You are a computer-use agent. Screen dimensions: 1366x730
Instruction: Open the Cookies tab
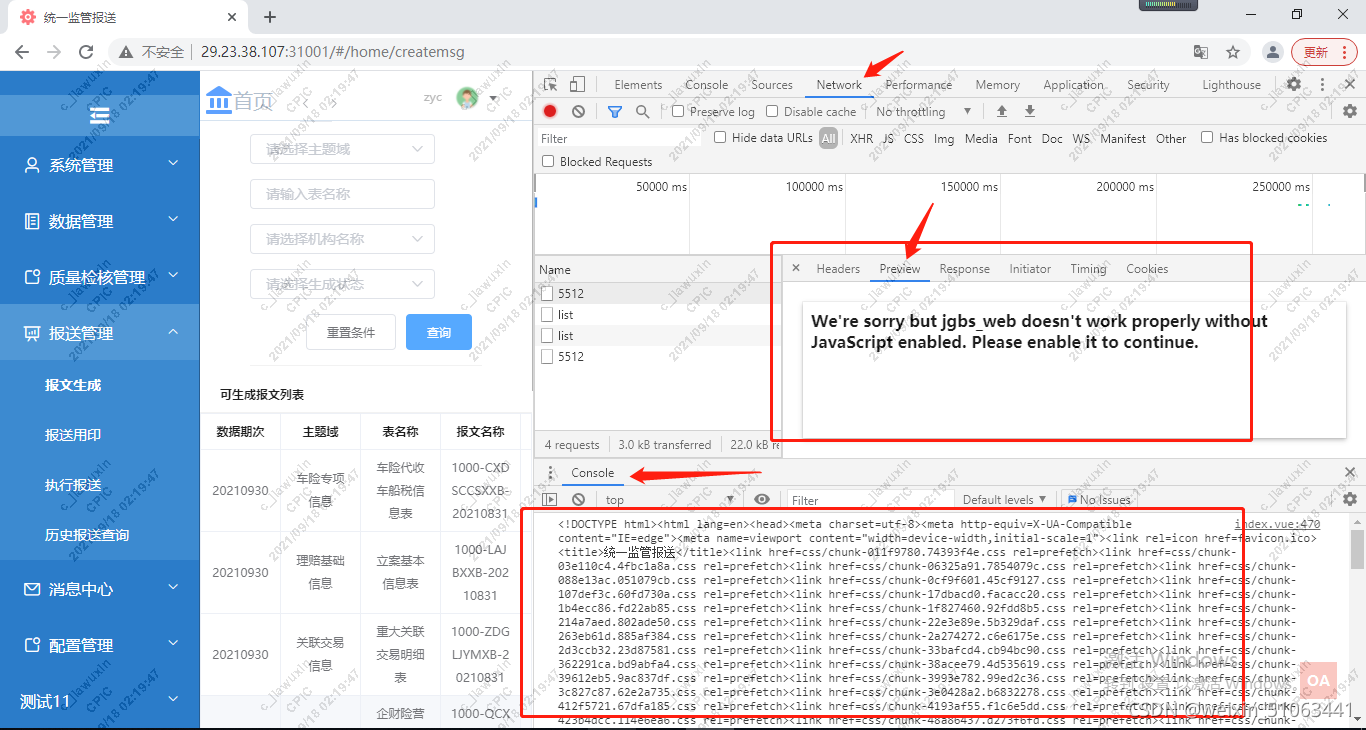click(1147, 268)
